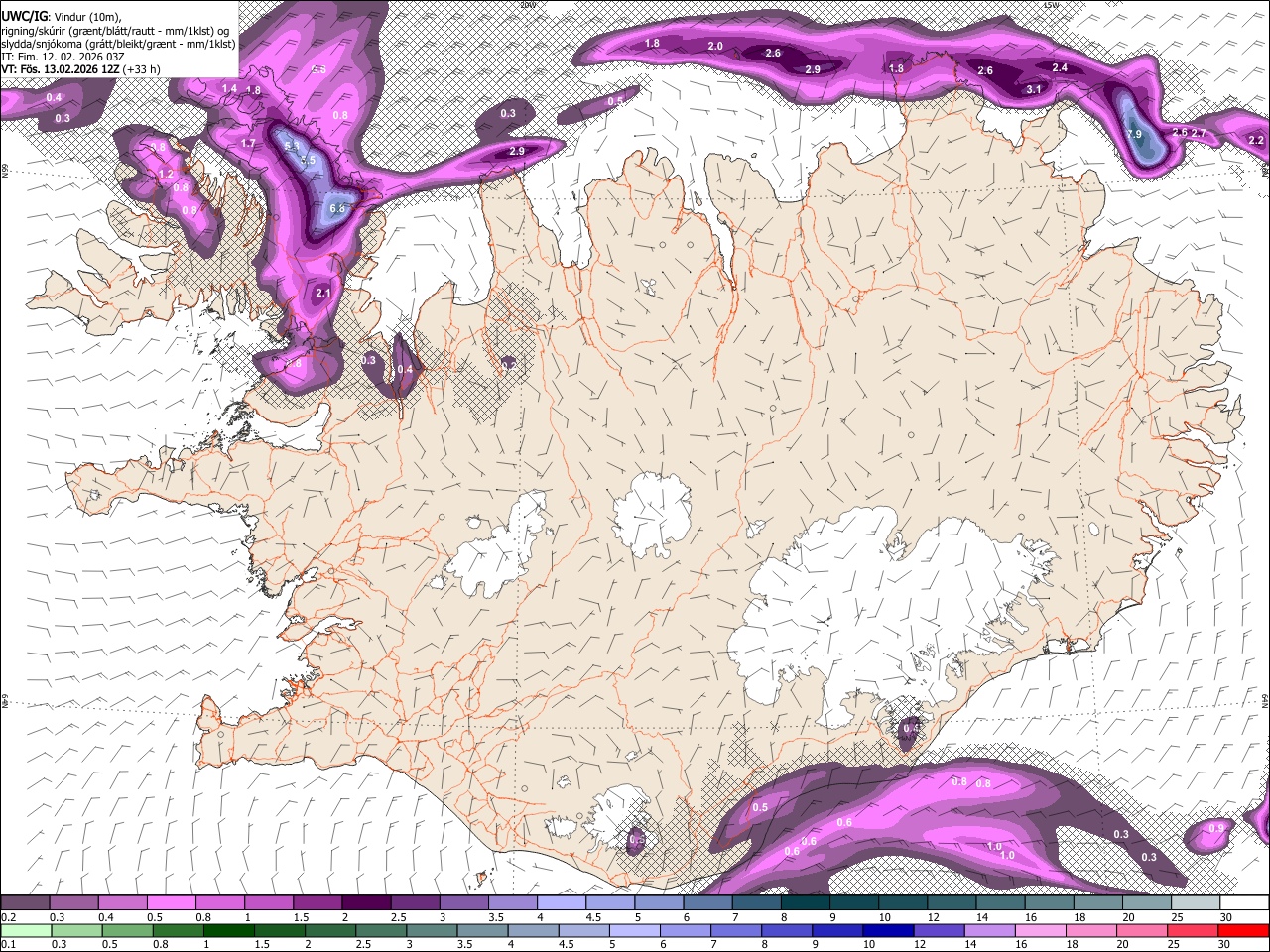Select the slate blue swatch between 6 and 7 on the snow scale

click(708, 903)
